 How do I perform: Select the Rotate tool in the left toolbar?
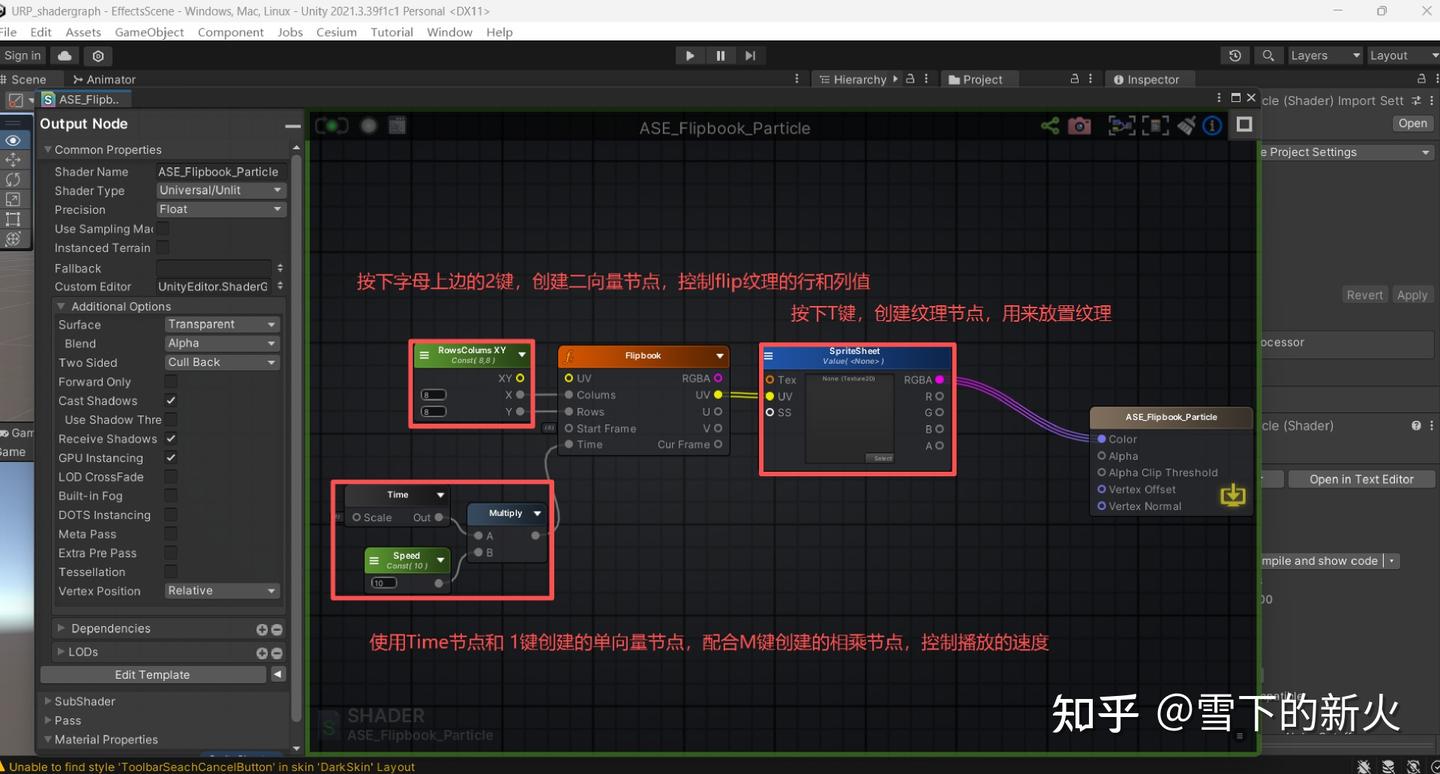coord(13,180)
